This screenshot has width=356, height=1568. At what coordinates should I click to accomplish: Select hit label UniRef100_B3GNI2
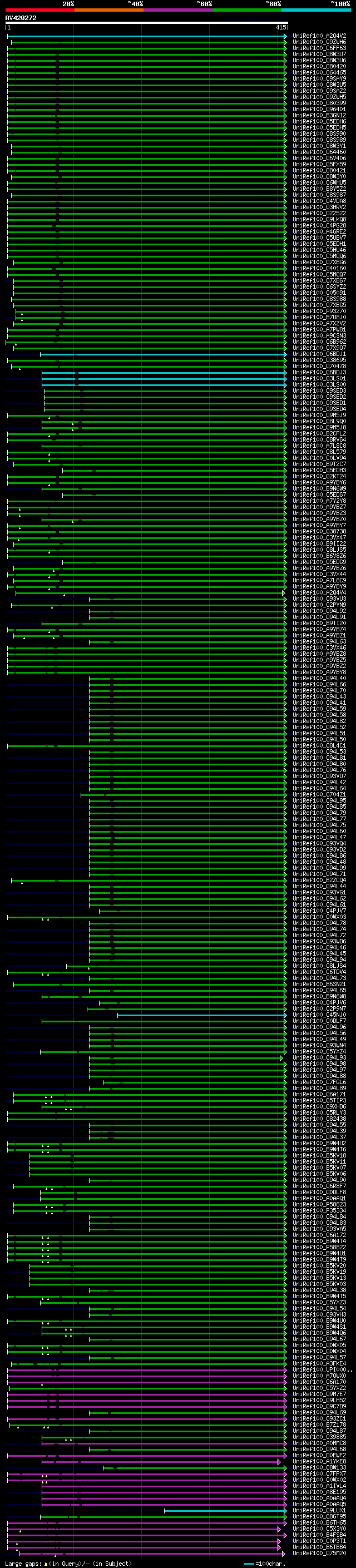[x=319, y=115]
